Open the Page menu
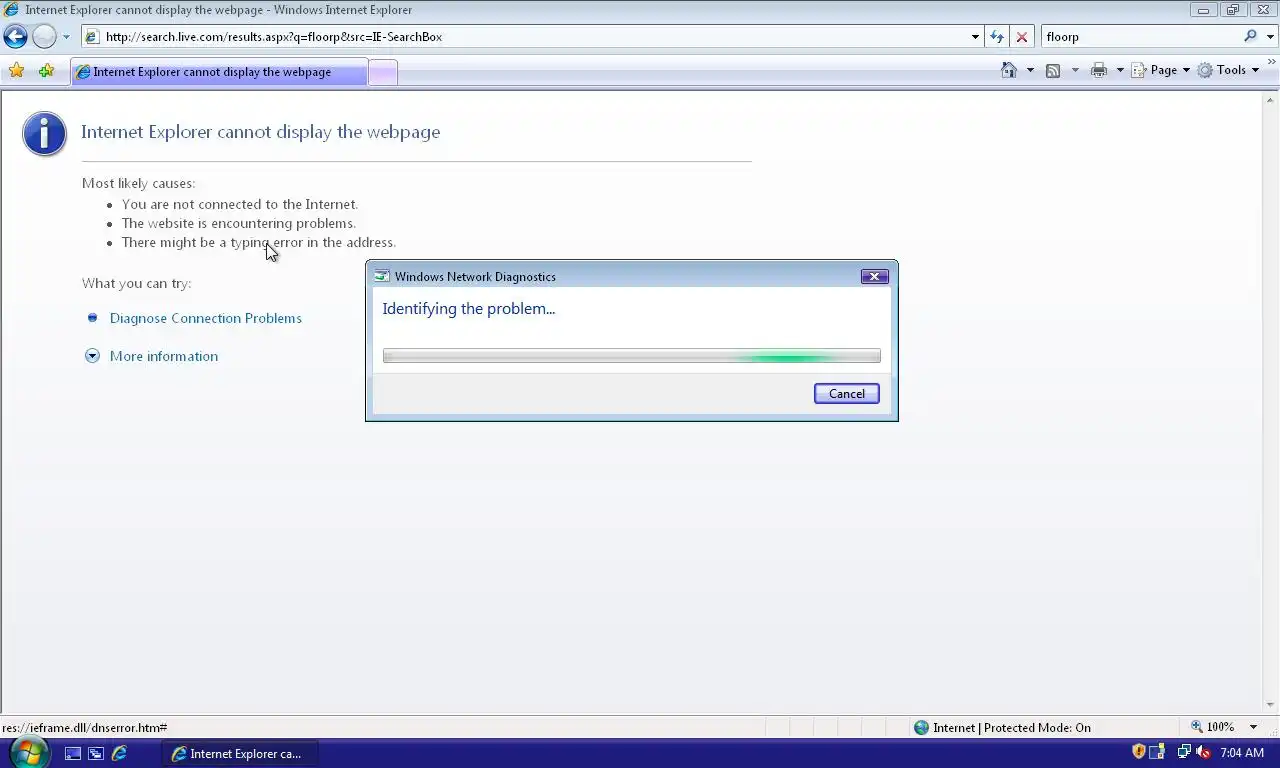Screen dimensions: 1280x768 [x=1160, y=70]
